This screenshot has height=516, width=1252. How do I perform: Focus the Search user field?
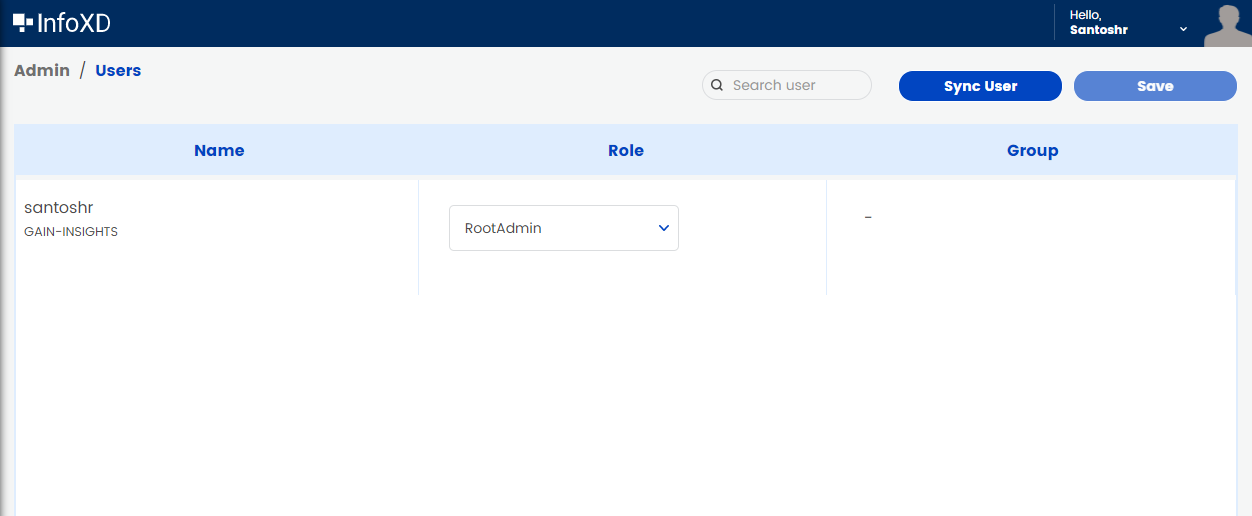[x=787, y=85]
